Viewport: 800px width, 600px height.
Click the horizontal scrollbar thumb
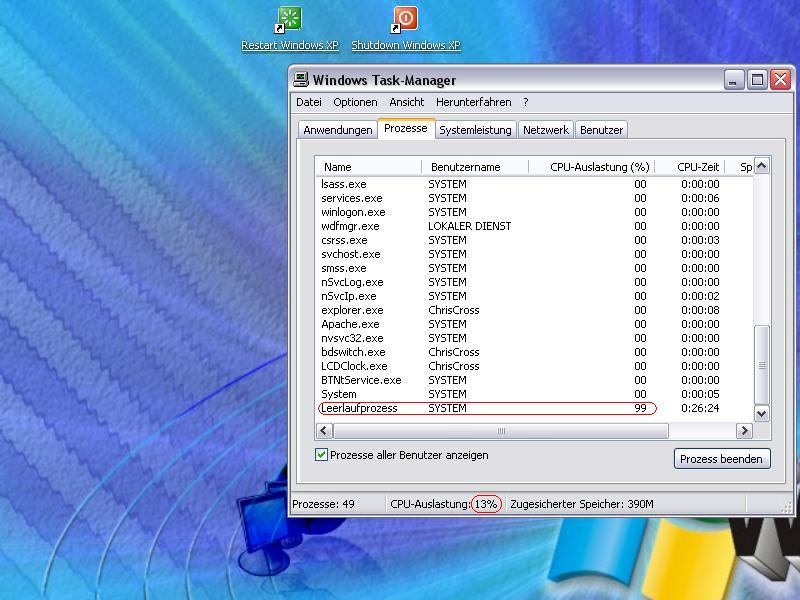501,431
